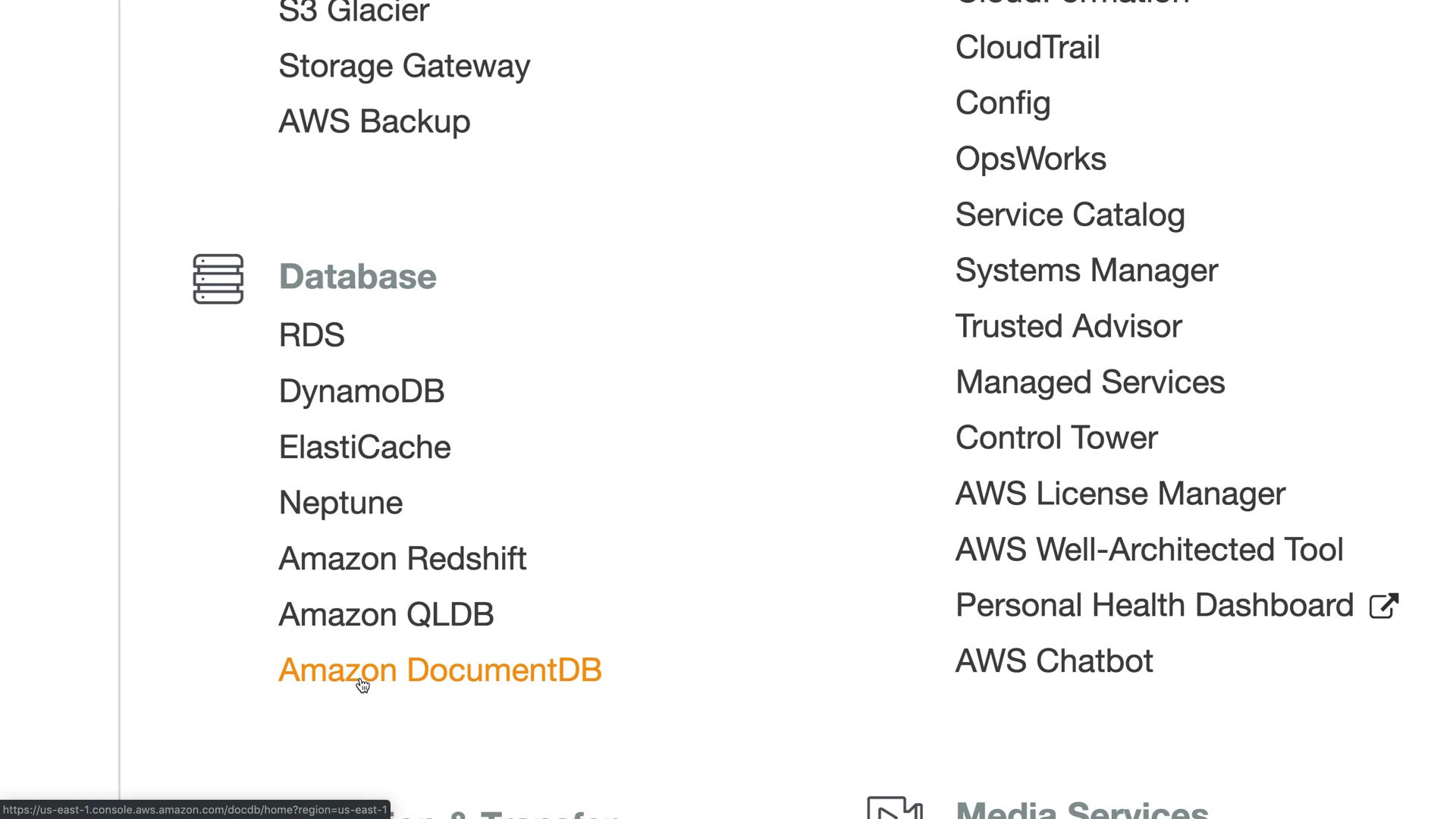
Task: Open the RDS service link
Action: tap(312, 335)
